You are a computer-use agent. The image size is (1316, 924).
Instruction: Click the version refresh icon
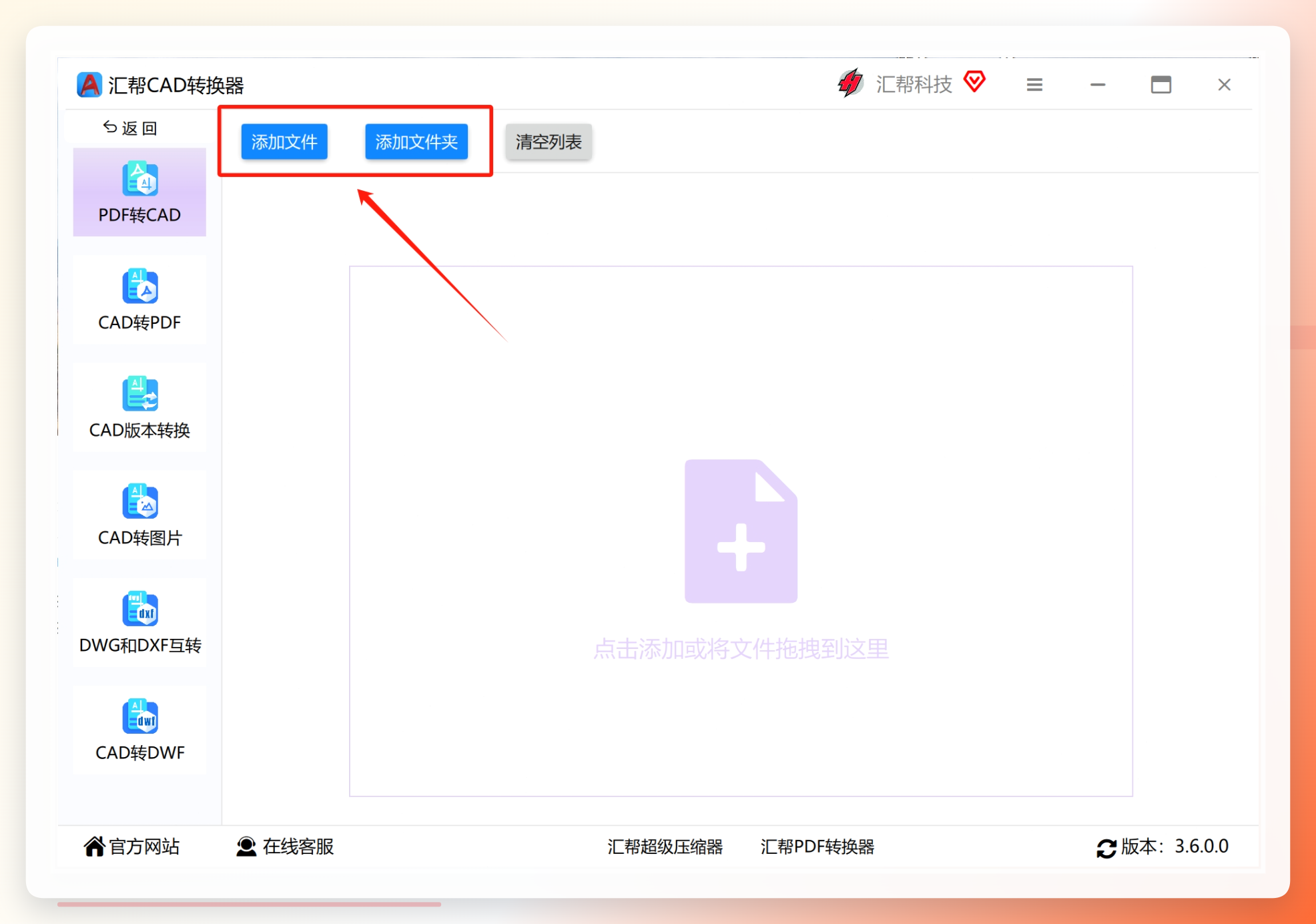click(1106, 848)
